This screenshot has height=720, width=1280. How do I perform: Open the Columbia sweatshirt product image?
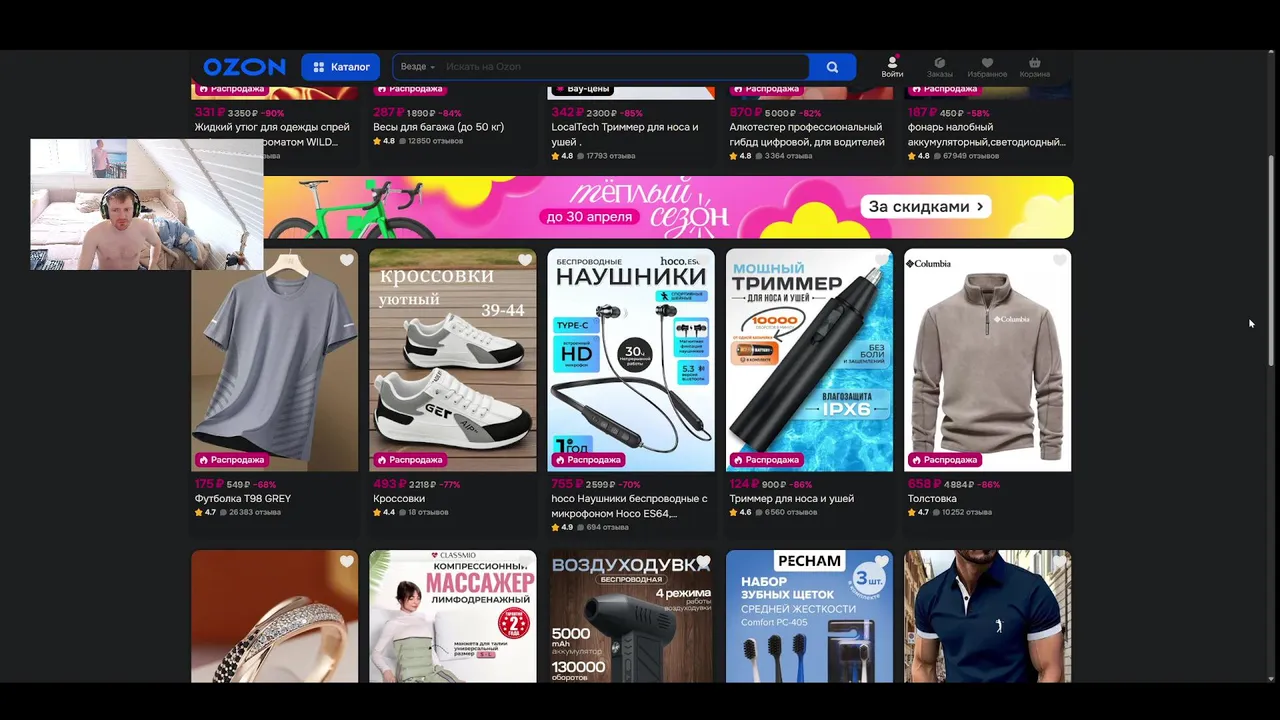click(x=987, y=360)
